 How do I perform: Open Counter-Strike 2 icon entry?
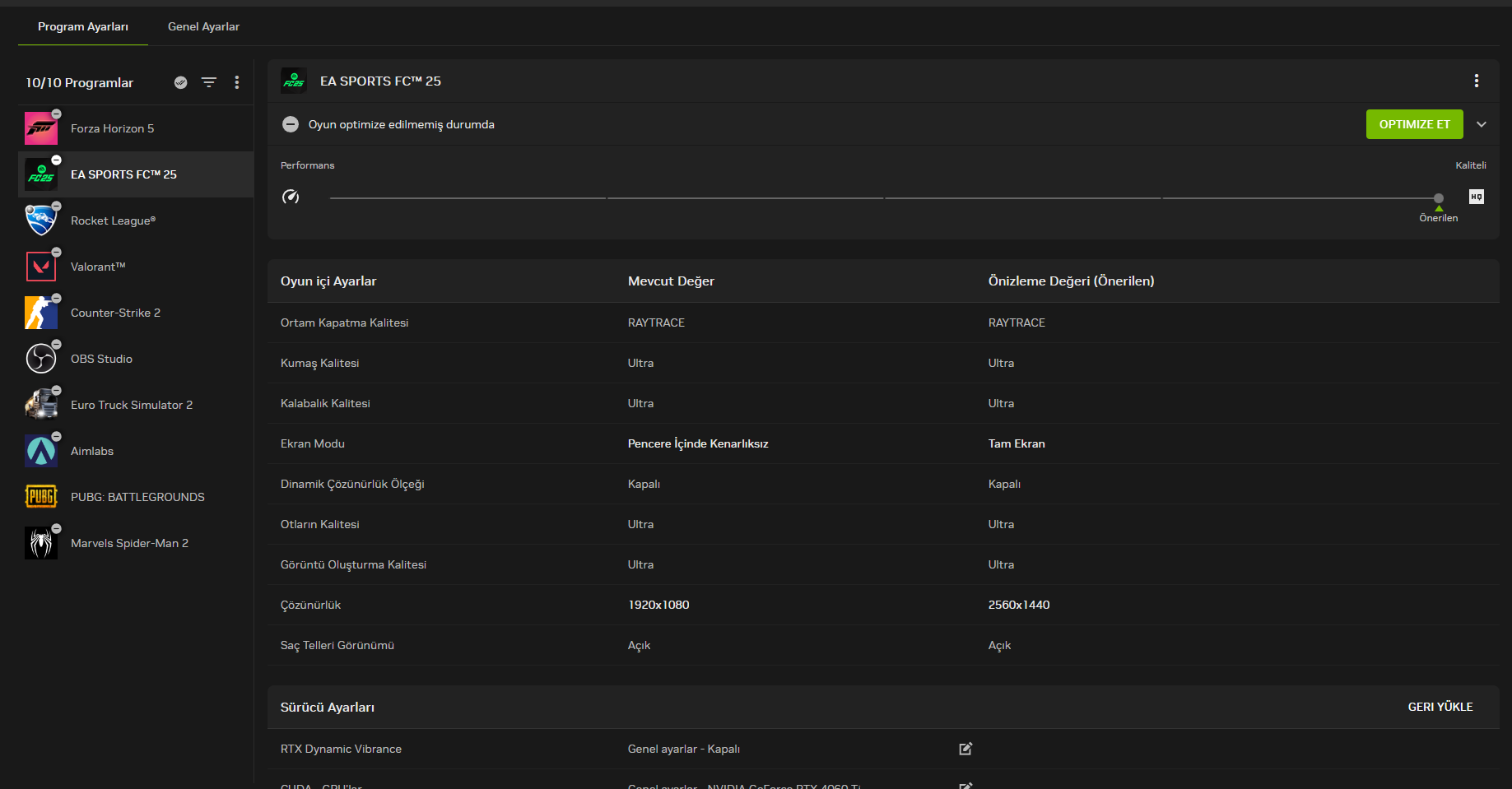(41, 313)
